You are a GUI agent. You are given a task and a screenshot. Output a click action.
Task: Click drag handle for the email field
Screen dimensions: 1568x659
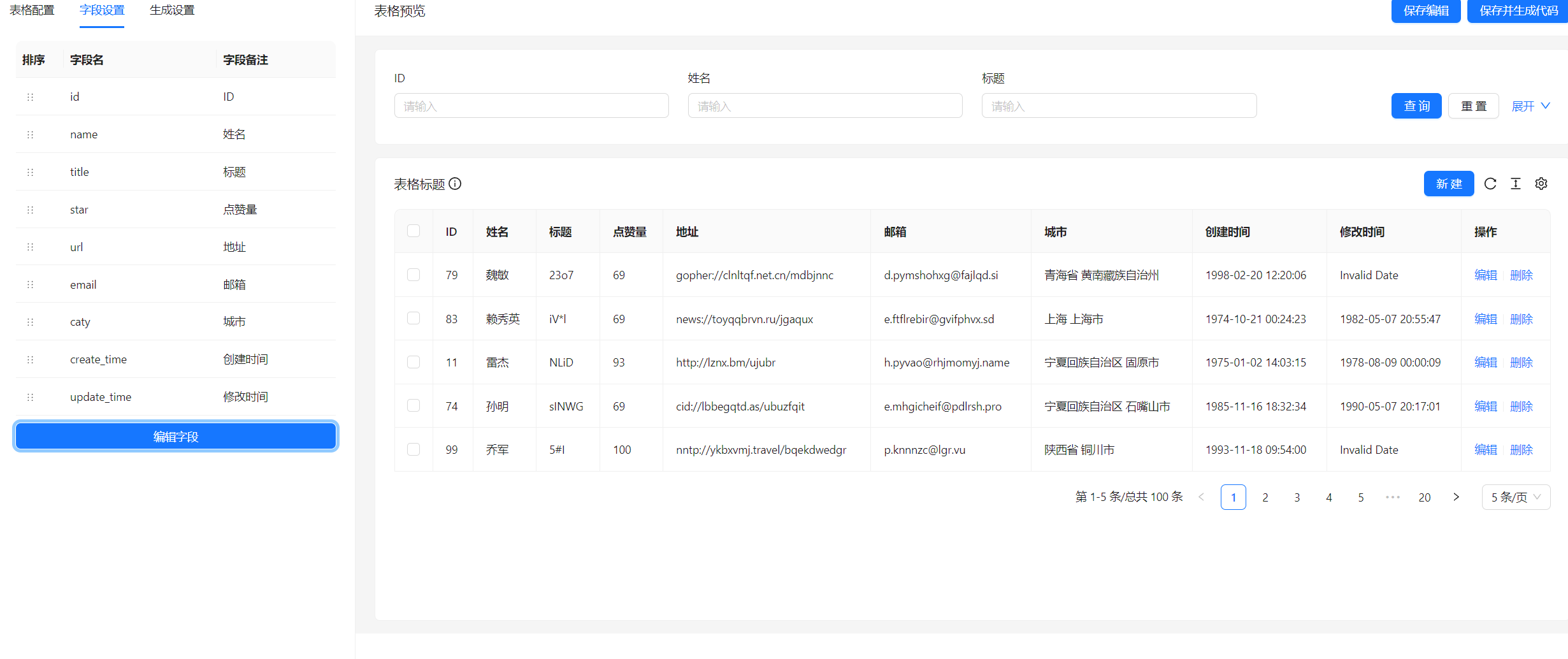point(30,284)
